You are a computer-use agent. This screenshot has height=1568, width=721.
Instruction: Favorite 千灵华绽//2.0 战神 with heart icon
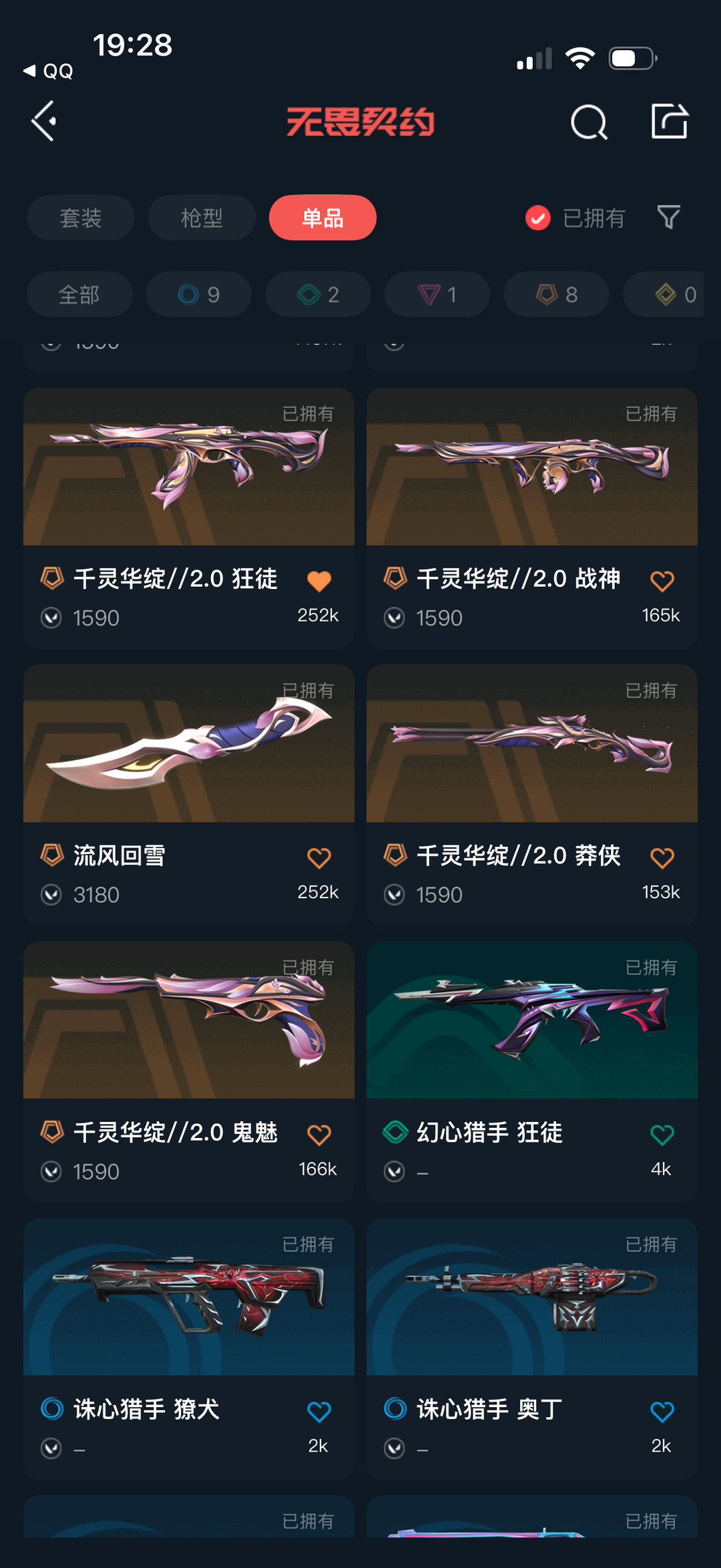[662, 581]
